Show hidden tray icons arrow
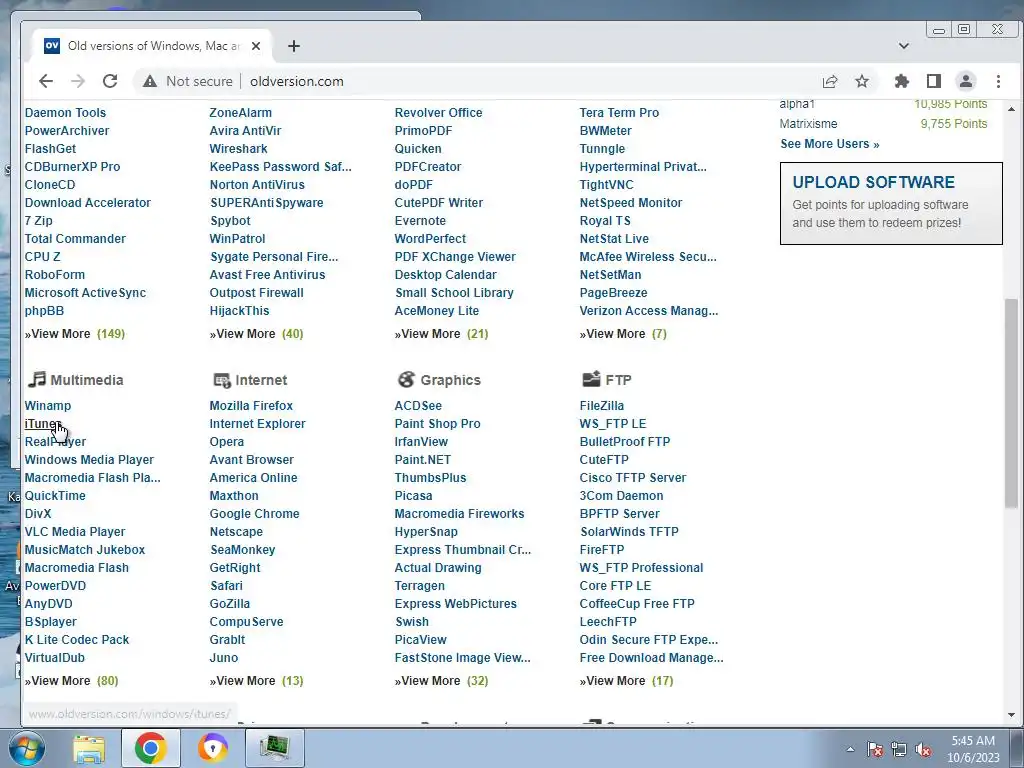The image size is (1024, 768). 850,749
